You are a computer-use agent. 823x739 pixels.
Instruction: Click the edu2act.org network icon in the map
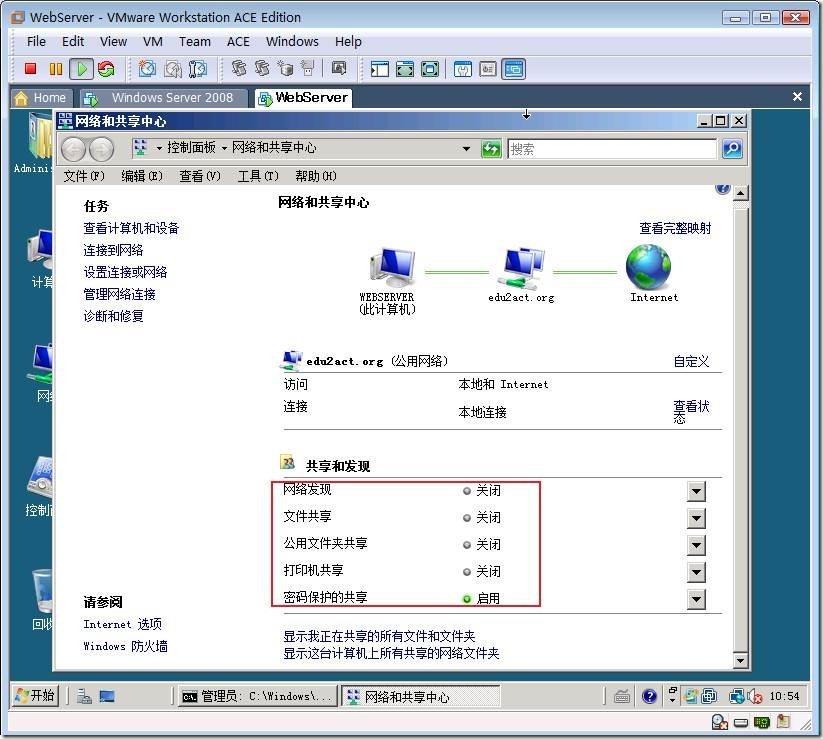coord(522,268)
